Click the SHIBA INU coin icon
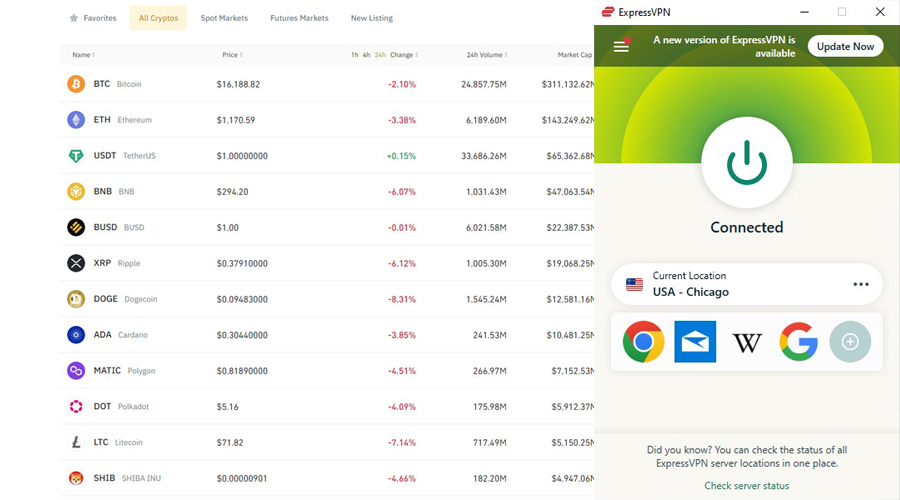Image resolution: width=900 pixels, height=500 pixels. pyautogui.click(x=76, y=478)
